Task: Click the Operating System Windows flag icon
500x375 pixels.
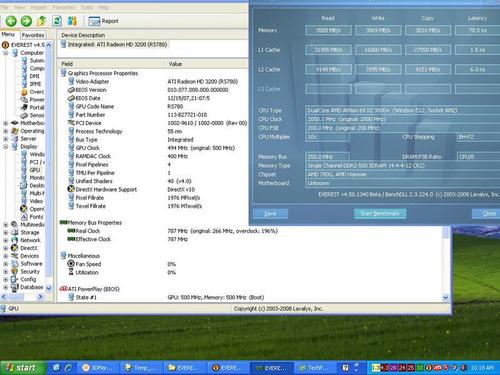Action: (x=15, y=131)
